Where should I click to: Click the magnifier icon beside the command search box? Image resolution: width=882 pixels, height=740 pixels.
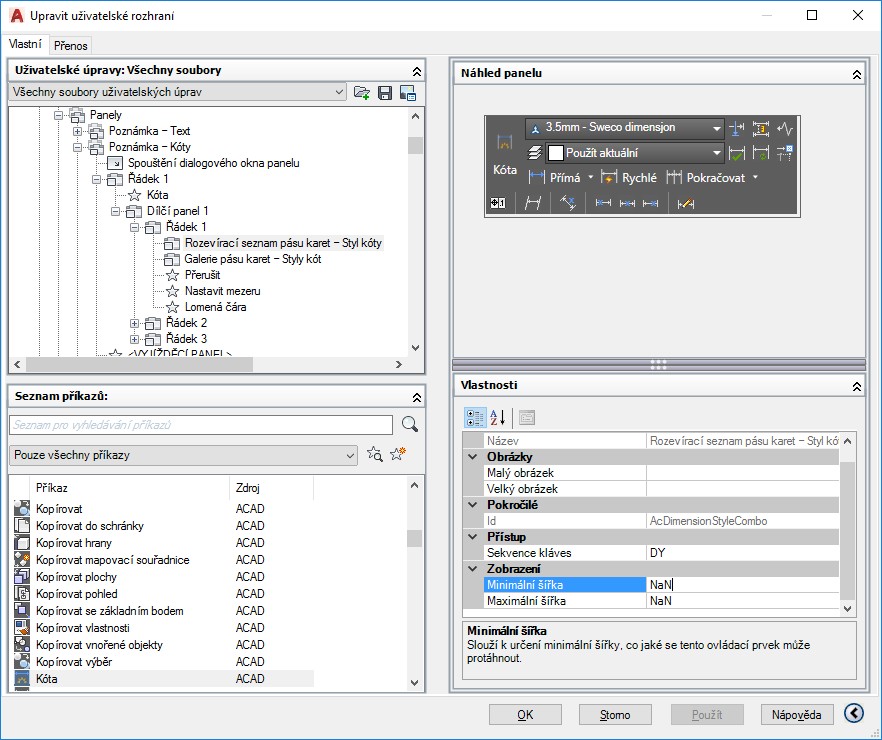click(x=409, y=425)
